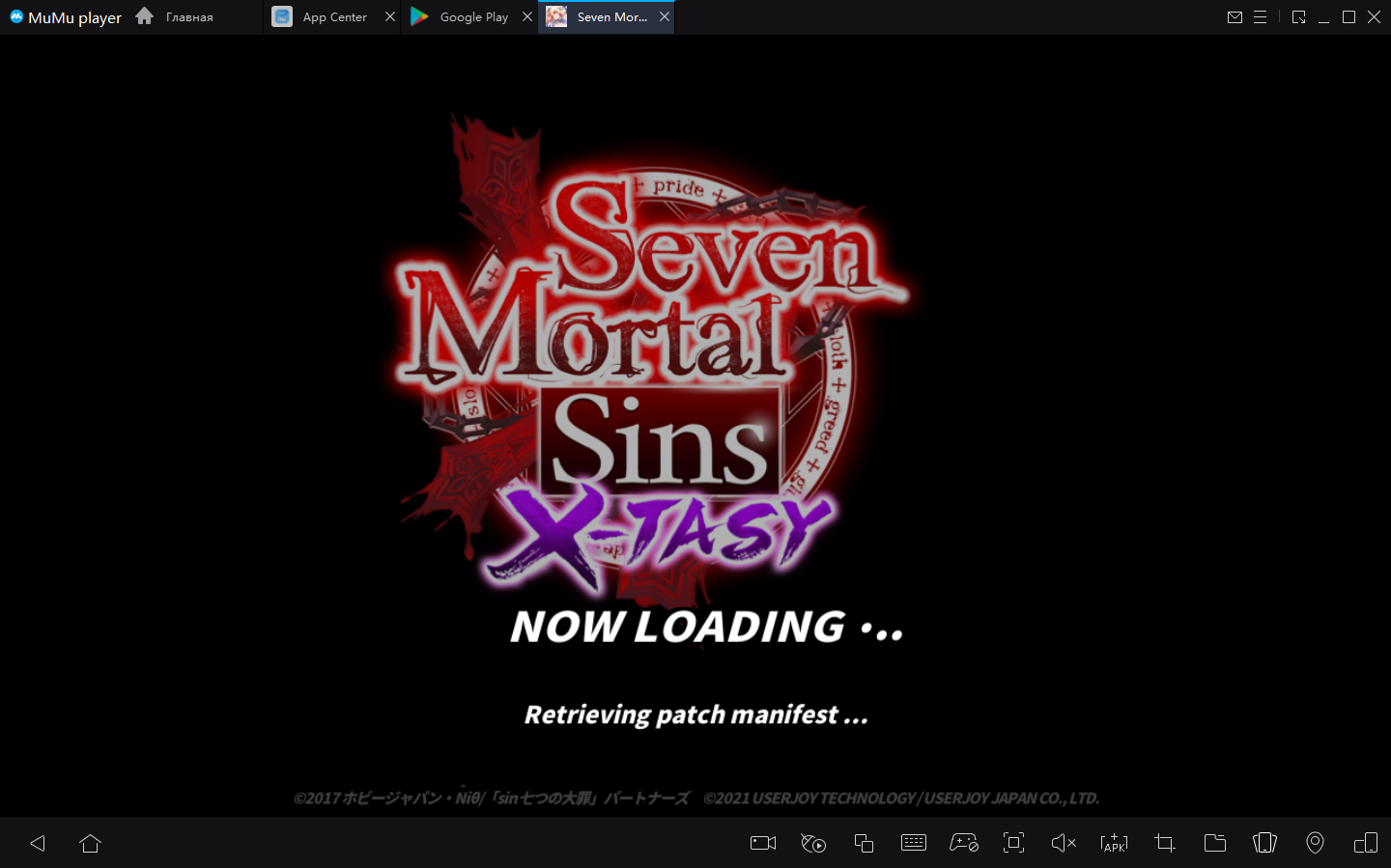Screen dimensions: 1391x868
Task: Toggle the muted speaker volume icon
Action: pyautogui.click(x=1063, y=843)
